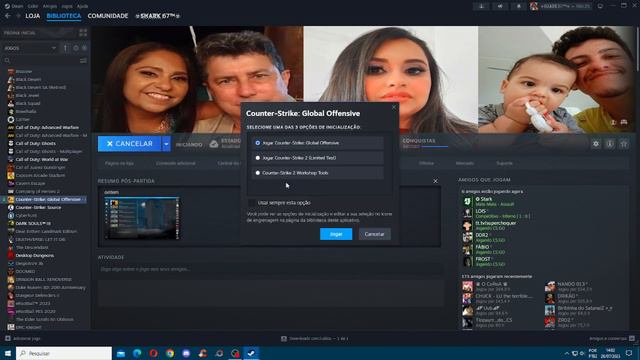Viewport: 640px width, 360px height.
Task: Select Call of Duty: Ghosts in library
Action: (x=36, y=143)
